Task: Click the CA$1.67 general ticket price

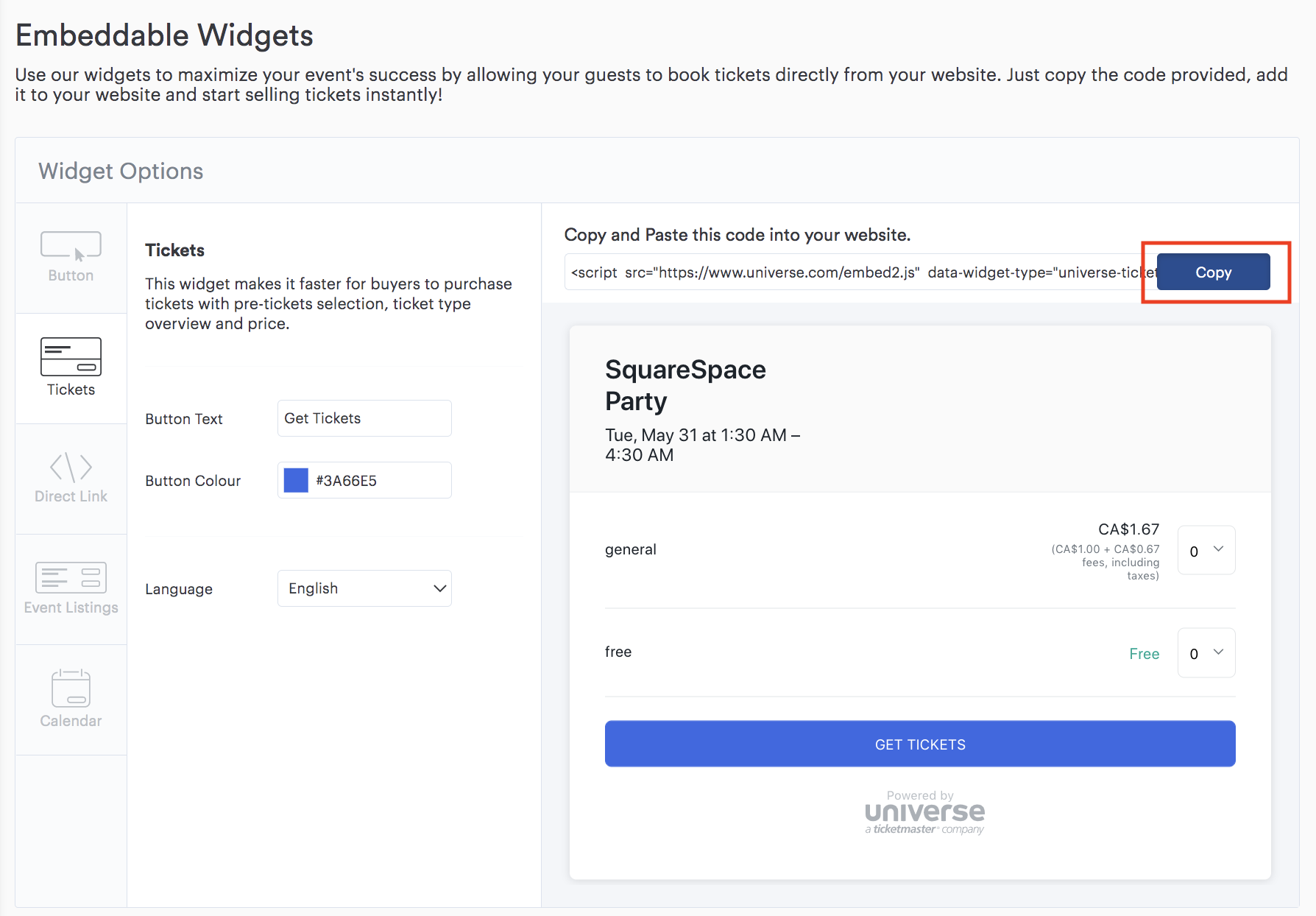Action: (x=1128, y=529)
